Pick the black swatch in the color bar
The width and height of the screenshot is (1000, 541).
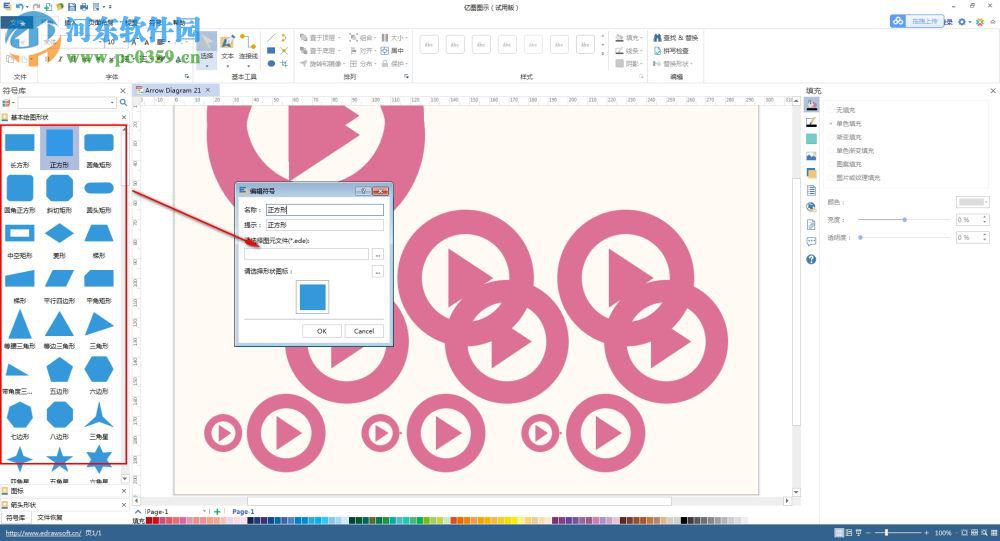click(x=684, y=521)
